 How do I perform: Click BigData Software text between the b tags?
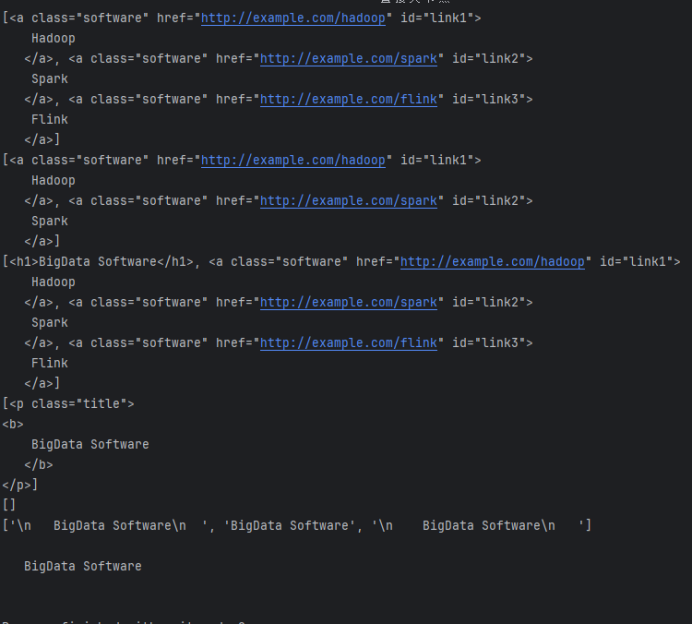90,445
